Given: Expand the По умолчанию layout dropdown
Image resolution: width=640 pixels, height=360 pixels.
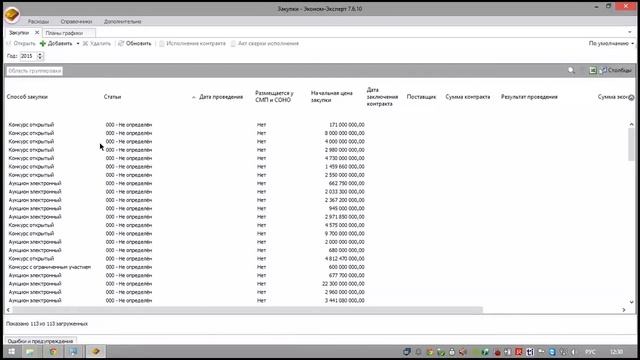Looking at the screenshot, I should point(611,43).
